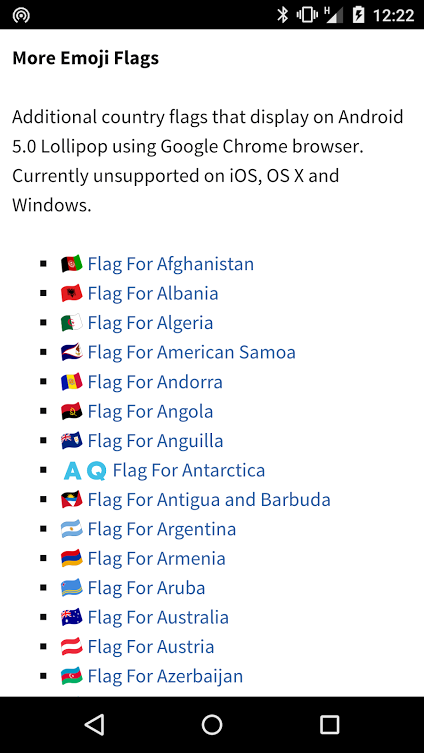Open Flag For Azerbaijan link

pyautogui.click(x=165, y=677)
